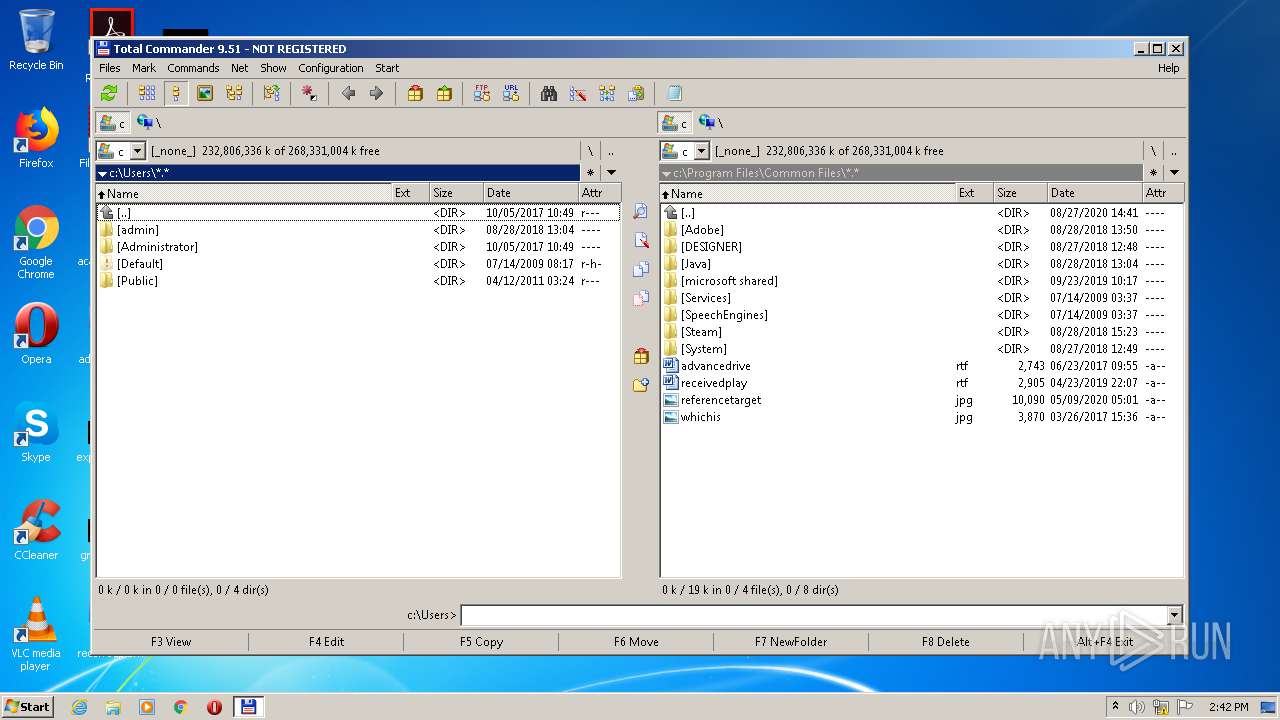Open the Multi-rename tool icon
This screenshot has width=1280, height=720.
[x=578, y=93]
